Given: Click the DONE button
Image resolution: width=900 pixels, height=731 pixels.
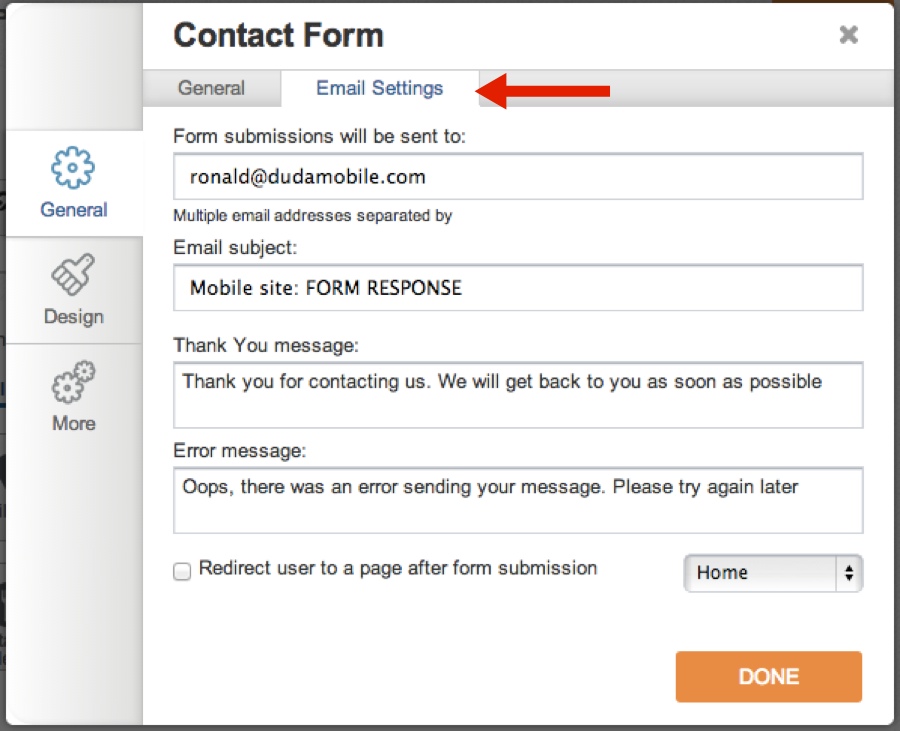Looking at the screenshot, I should [769, 676].
